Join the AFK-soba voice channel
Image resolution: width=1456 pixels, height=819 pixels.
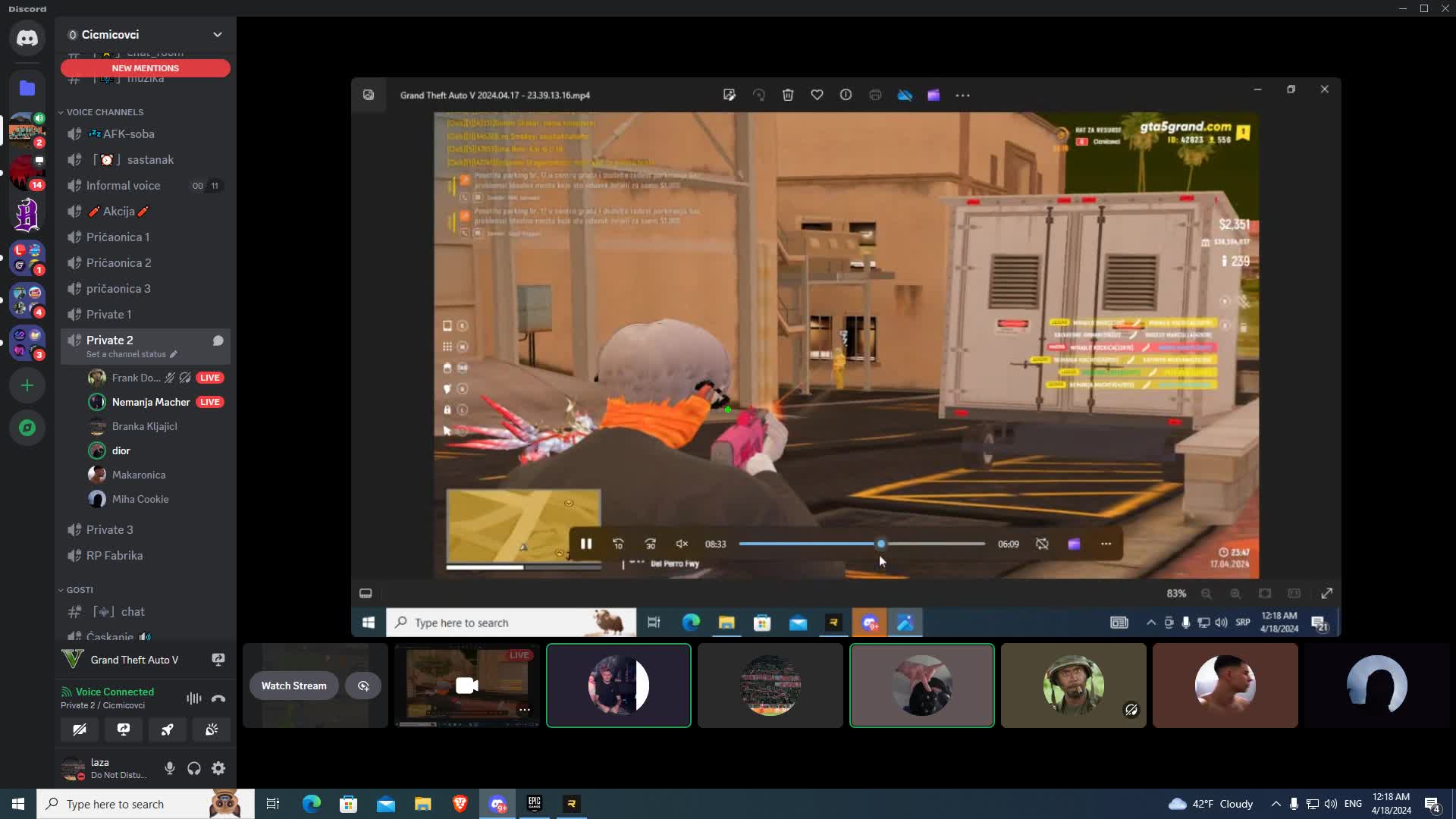point(145,133)
